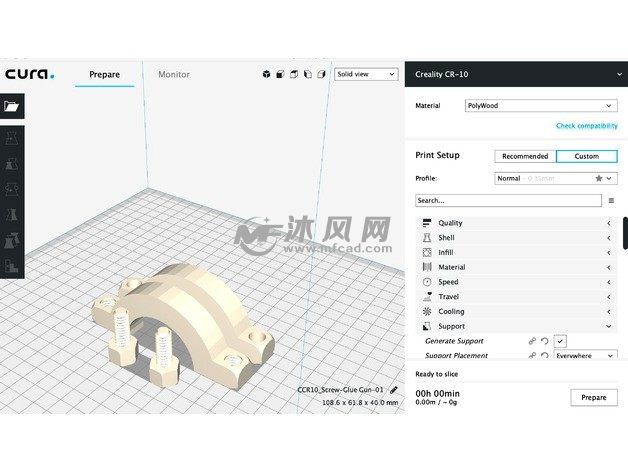
Task: Switch to the Monitor tab
Action: (x=173, y=74)
